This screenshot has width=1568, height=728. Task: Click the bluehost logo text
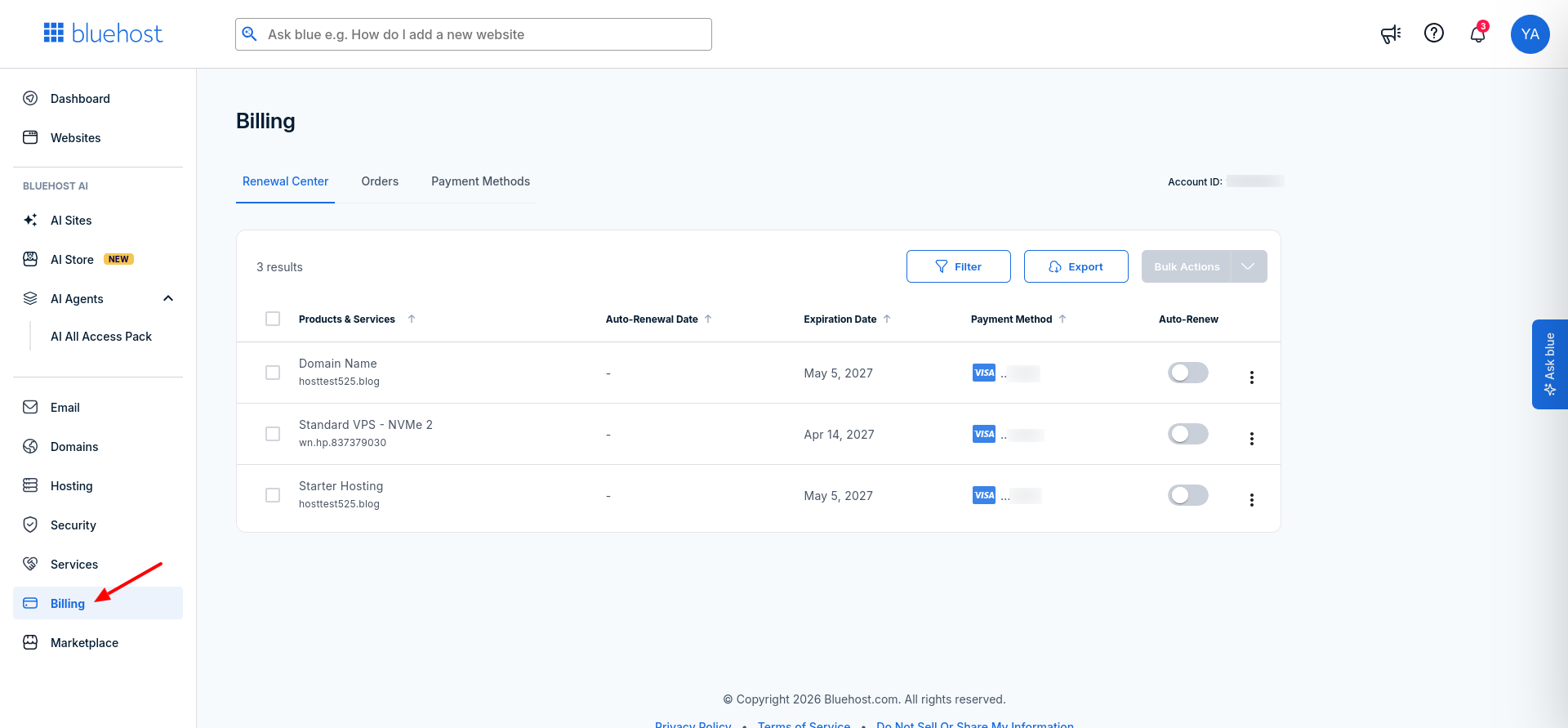pos(117,33)
